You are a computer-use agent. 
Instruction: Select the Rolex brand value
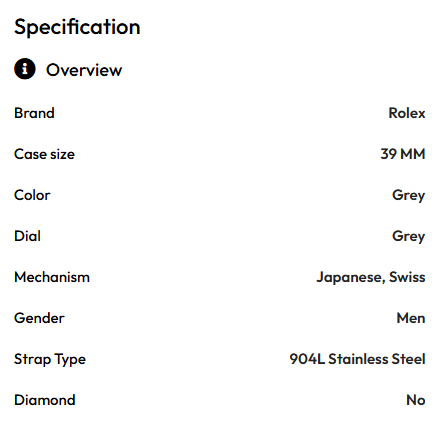point(407,113)
